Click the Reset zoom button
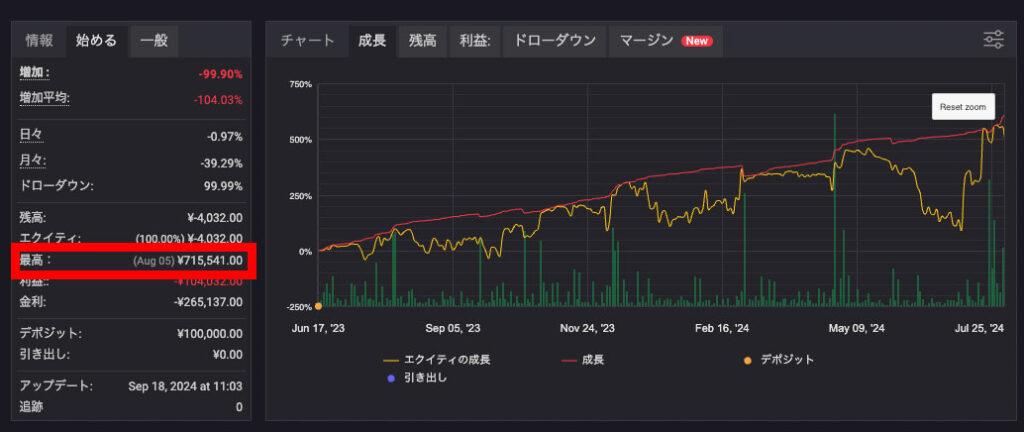 pyautogui.click(x=963, y=106)
